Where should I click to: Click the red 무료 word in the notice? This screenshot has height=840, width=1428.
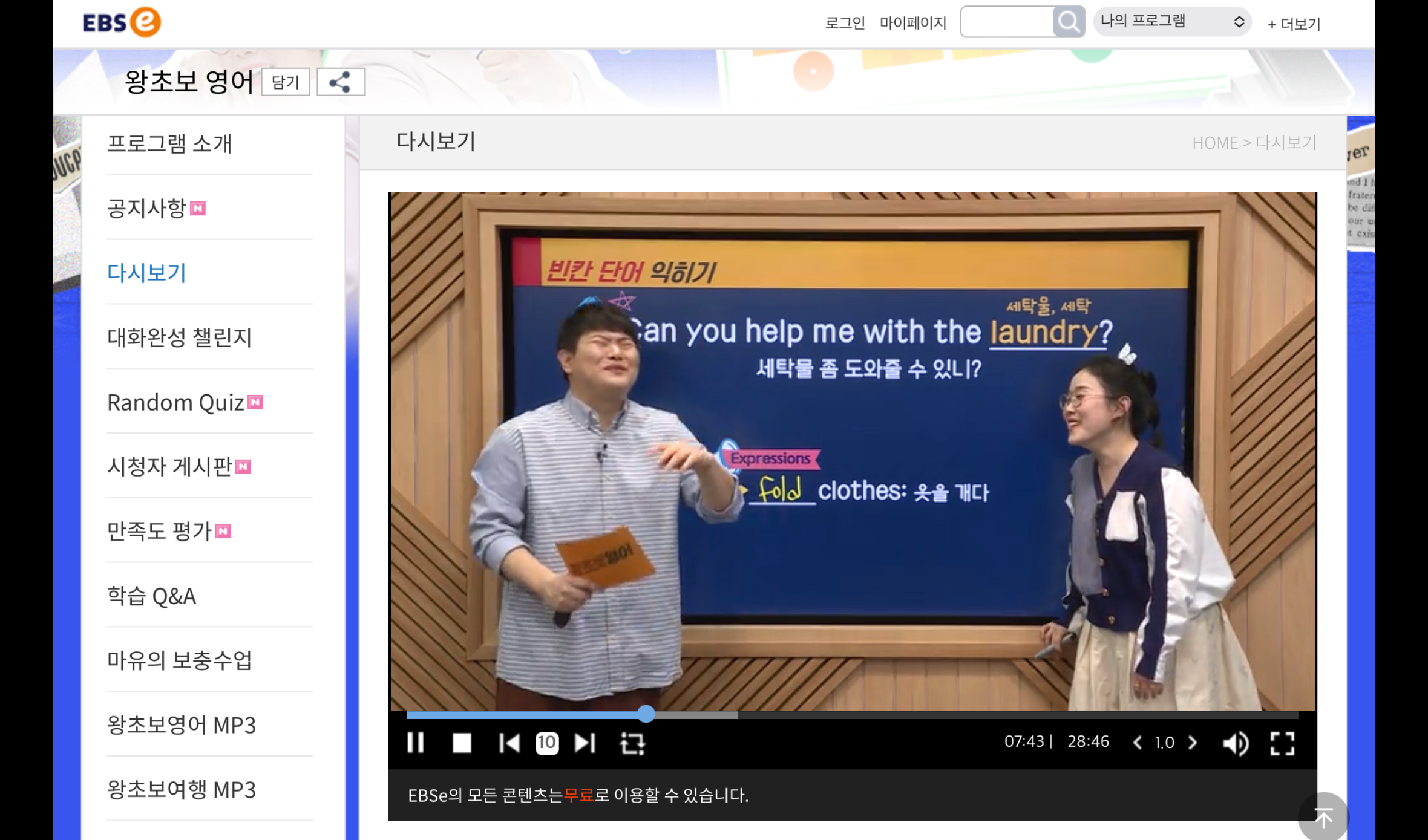(x=578, y=795)
